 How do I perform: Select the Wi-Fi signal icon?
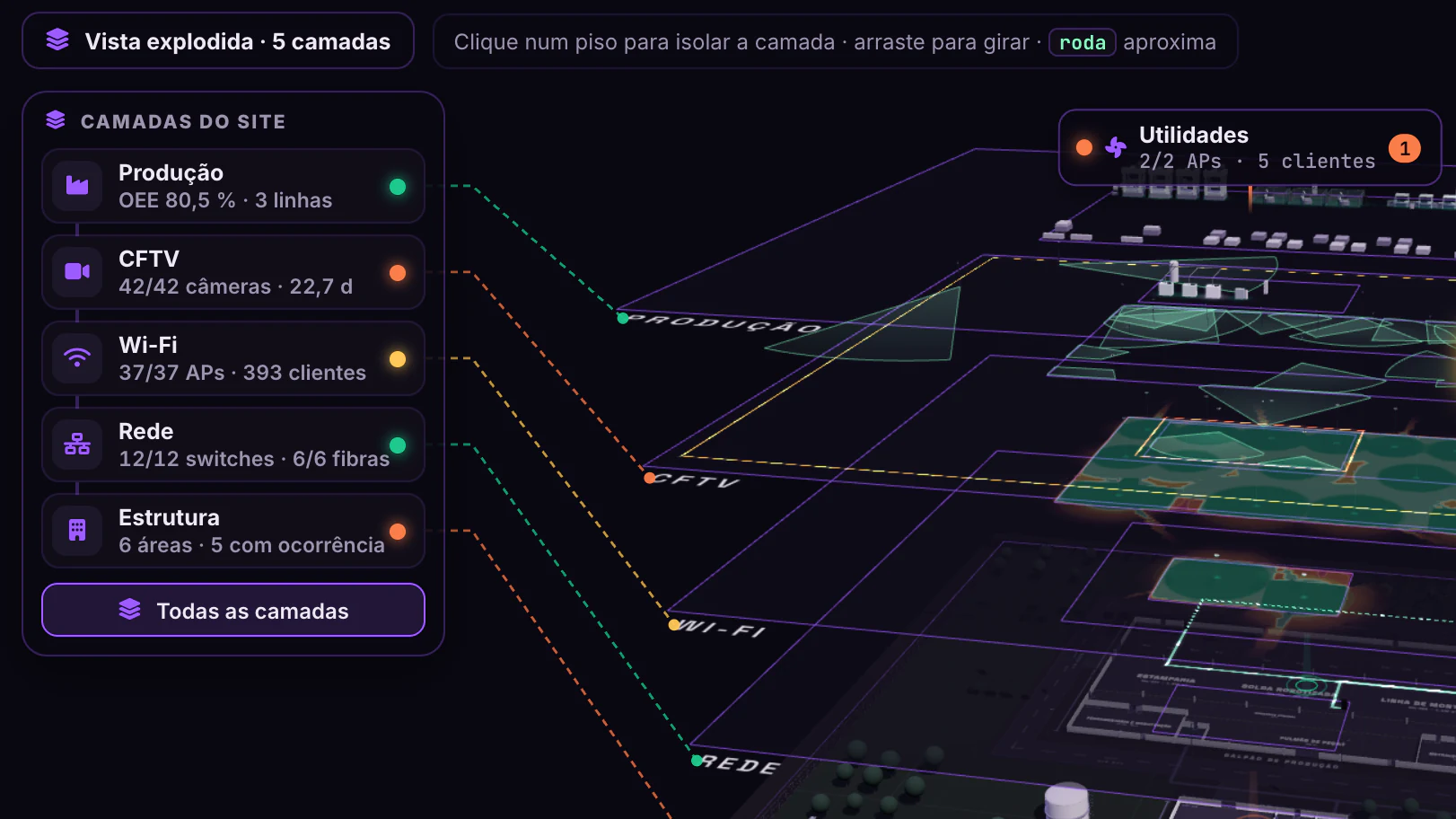[x=77, y=357]
